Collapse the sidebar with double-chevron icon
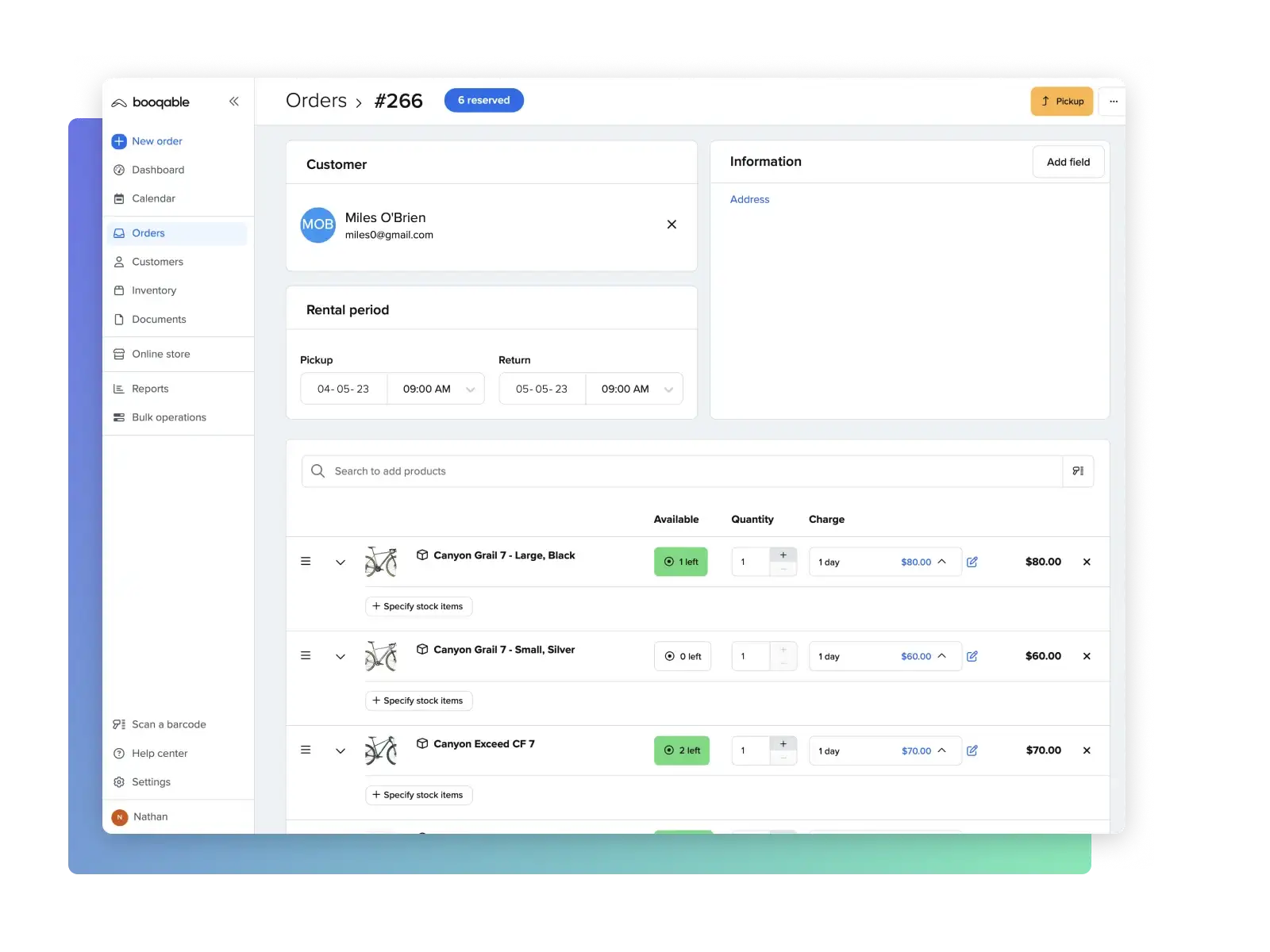 (234, 102)
